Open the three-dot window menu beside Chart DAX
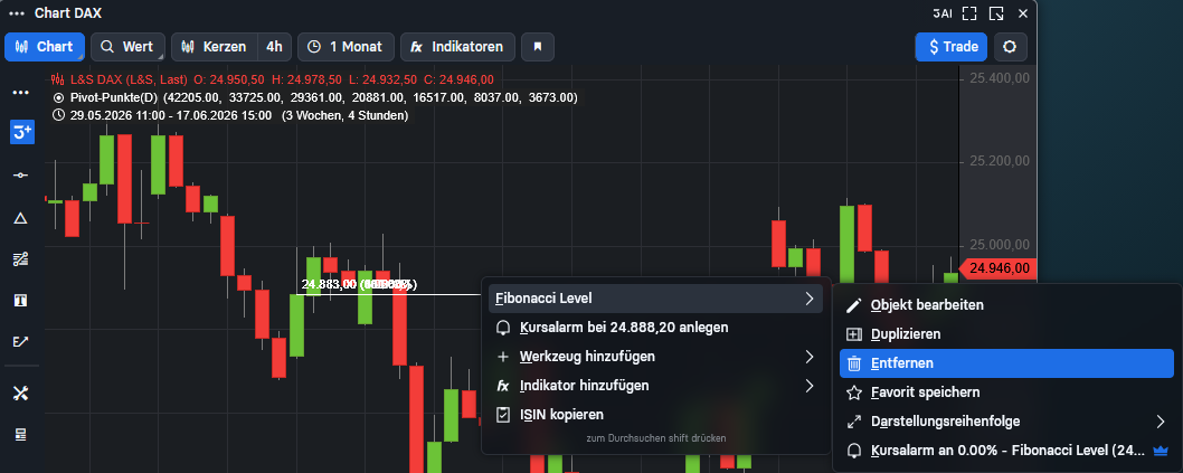The height and width of the screenshot is (473, 1183). pos(17,14)
